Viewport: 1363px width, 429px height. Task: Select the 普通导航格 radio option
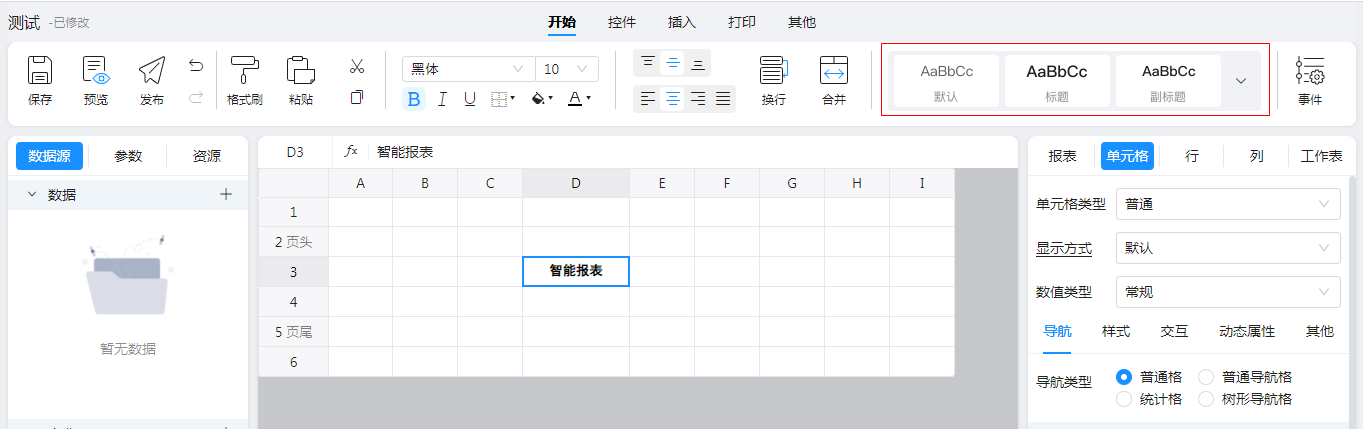[x=1206, y=377]
